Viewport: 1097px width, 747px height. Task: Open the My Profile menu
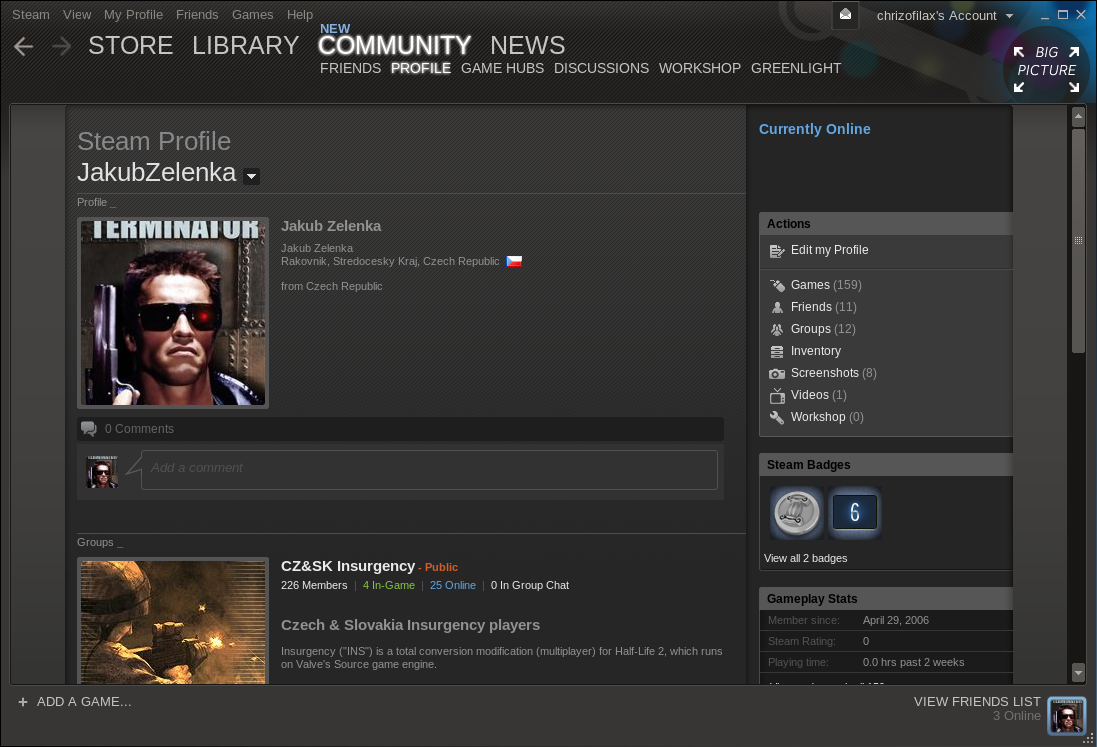133,15
